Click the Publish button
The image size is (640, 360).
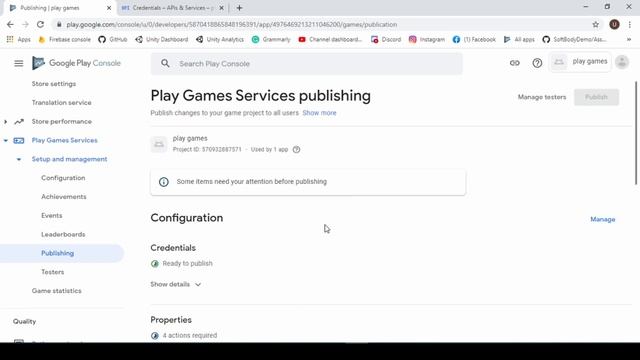pyautogui.click(x=596, y=97)
